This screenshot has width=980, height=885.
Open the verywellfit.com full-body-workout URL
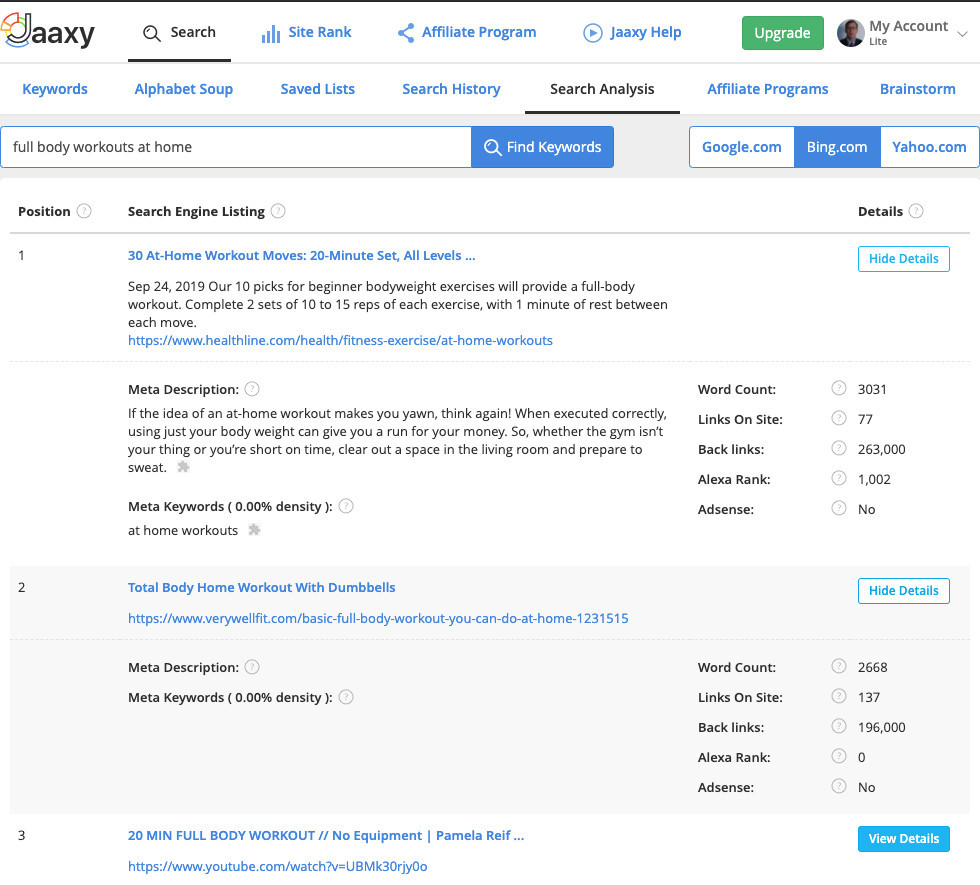[378, 619]
